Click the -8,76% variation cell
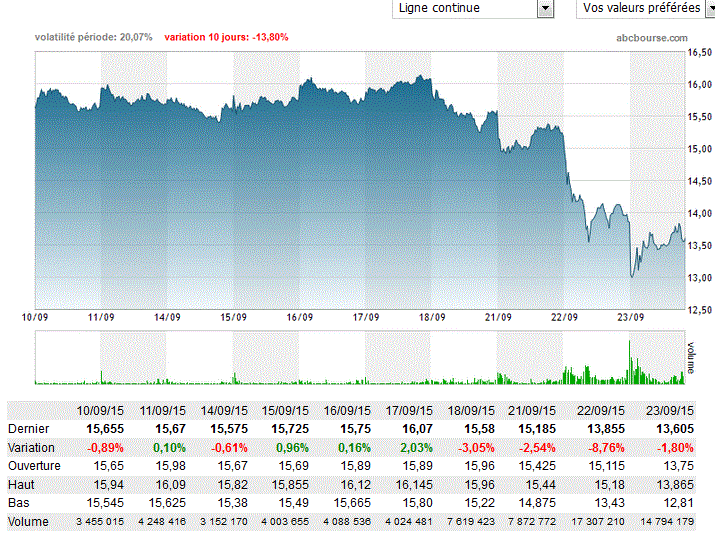The height and width of the screenshot is (540, 715). 606,448
